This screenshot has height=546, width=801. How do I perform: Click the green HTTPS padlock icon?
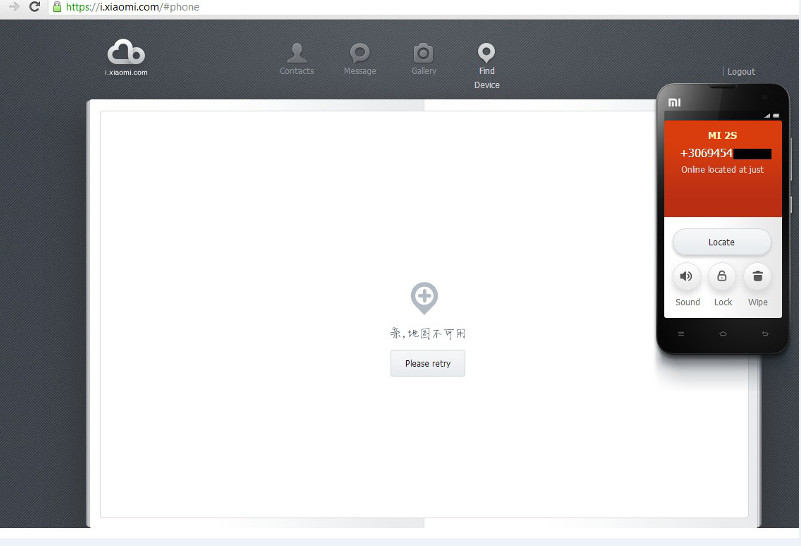tap(58, 7)
